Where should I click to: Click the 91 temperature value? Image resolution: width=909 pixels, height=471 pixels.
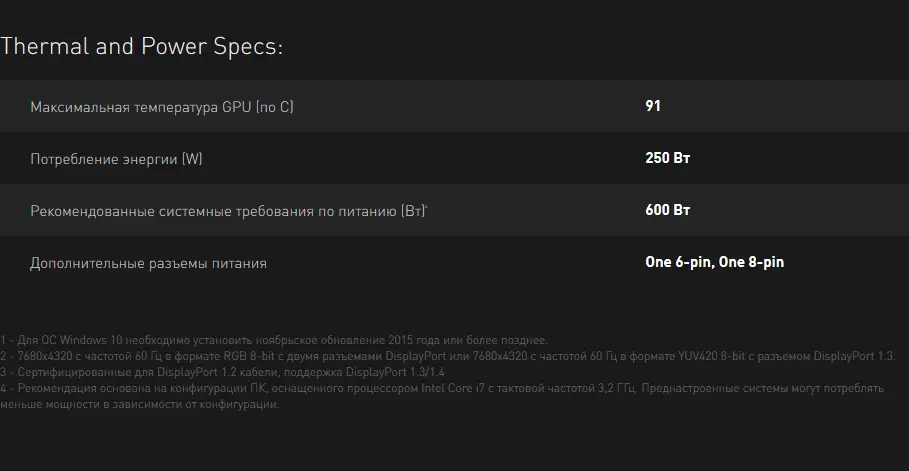click(653, 106)
